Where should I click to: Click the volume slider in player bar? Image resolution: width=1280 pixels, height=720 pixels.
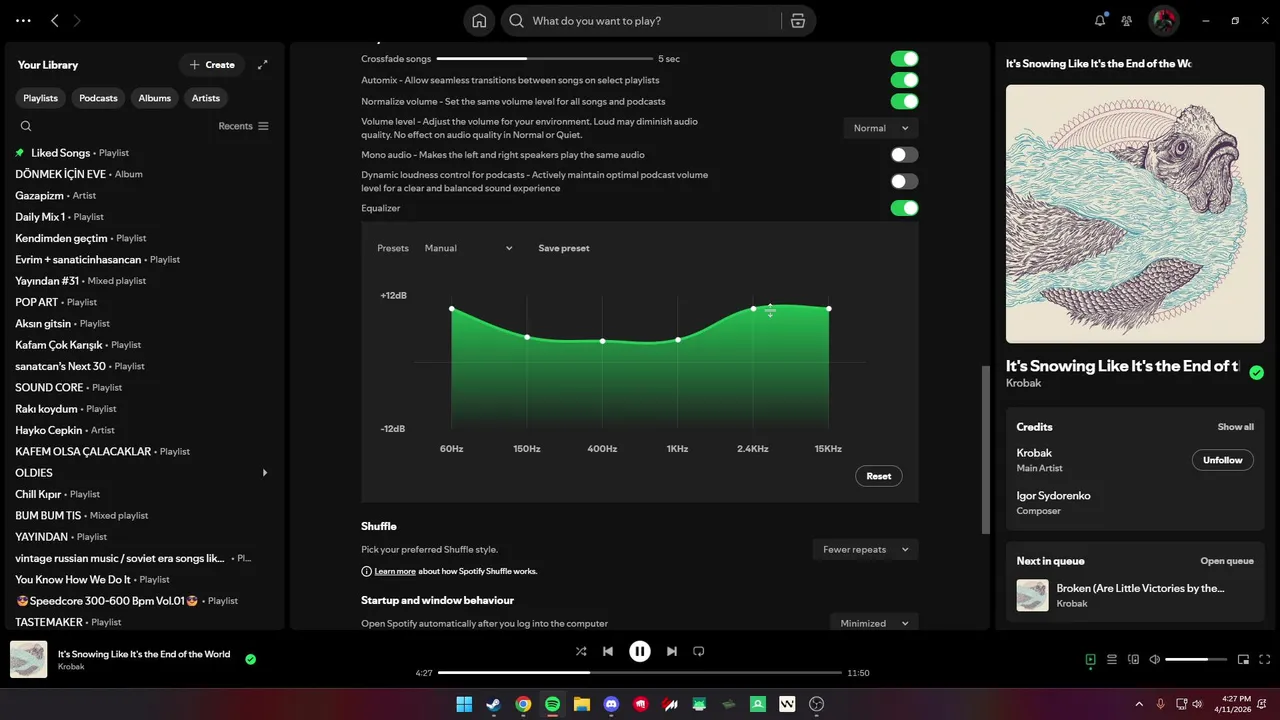click(x=1196, y=659)
